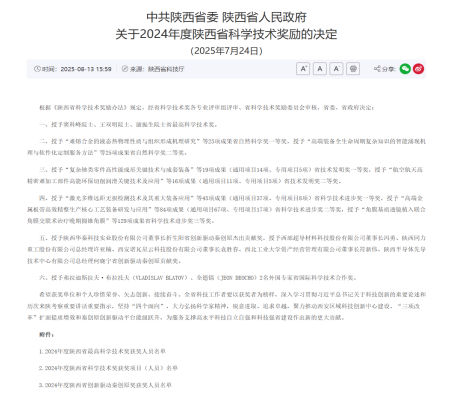Open attachment 2 科学技术奖获奖项目名单
This screenshot has height=397, width=449.
coord(108,368)
